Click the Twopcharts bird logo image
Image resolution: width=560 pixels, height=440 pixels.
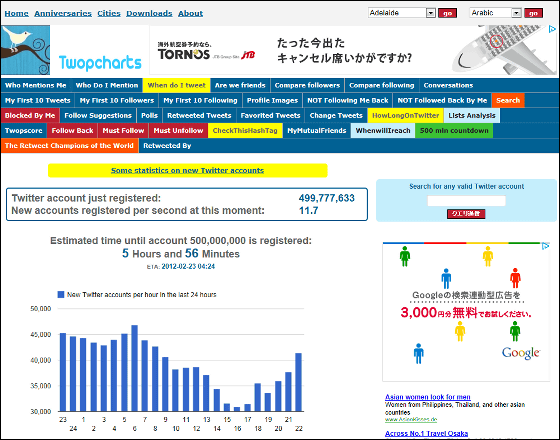coord(25,50)
